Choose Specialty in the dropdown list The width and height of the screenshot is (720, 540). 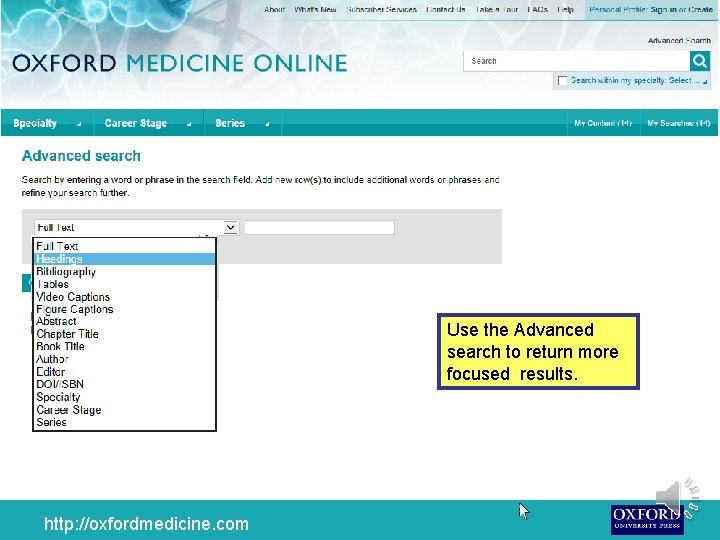coord(124,397)
